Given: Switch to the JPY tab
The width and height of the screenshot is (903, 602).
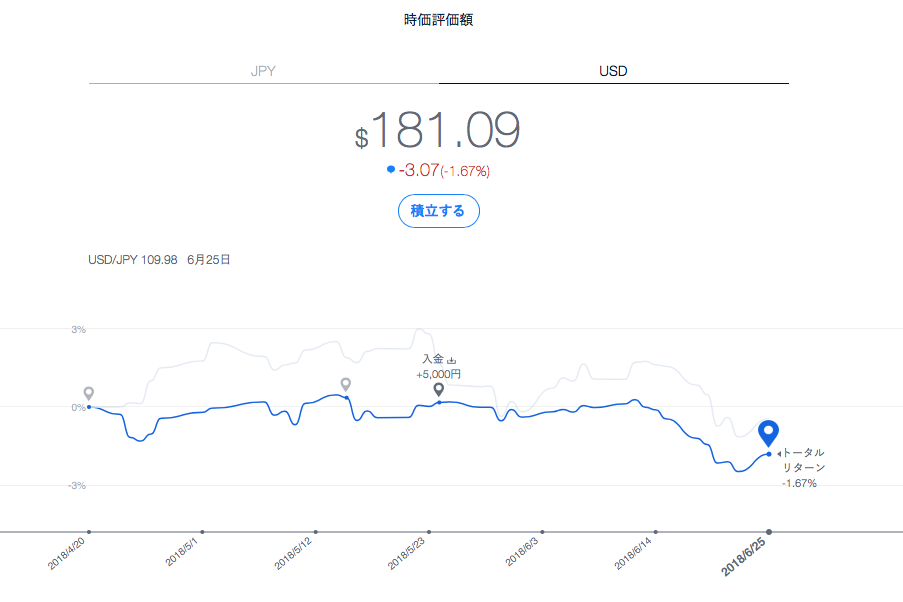Looking at the screenshot, I should coord(263,71).
